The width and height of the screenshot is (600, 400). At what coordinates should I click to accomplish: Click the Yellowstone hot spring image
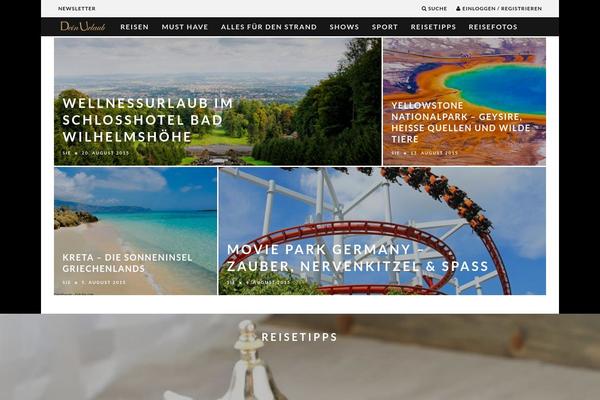pyautogui.click(x=465, y=101)
